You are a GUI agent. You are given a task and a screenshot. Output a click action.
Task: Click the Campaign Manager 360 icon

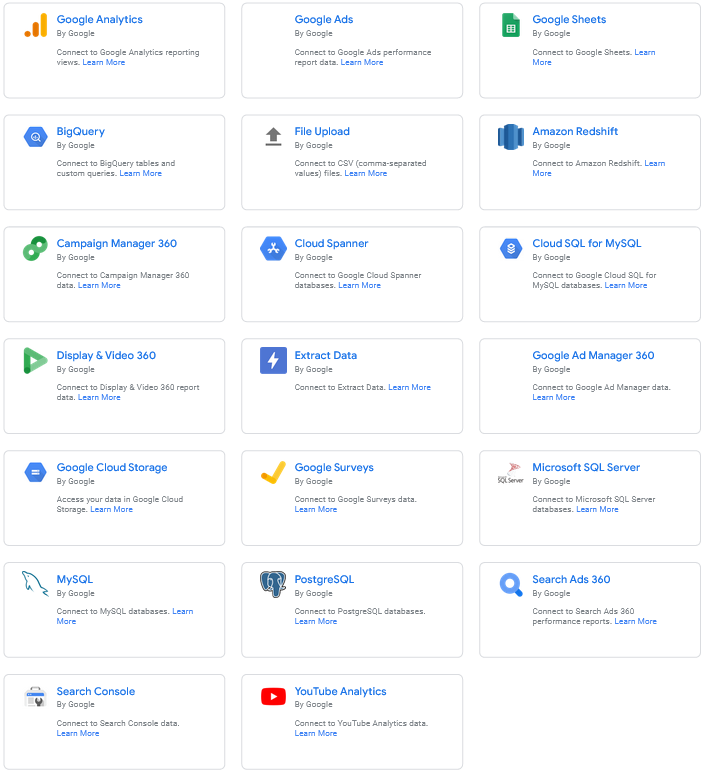pyautogui.click(x=35, y=249)
